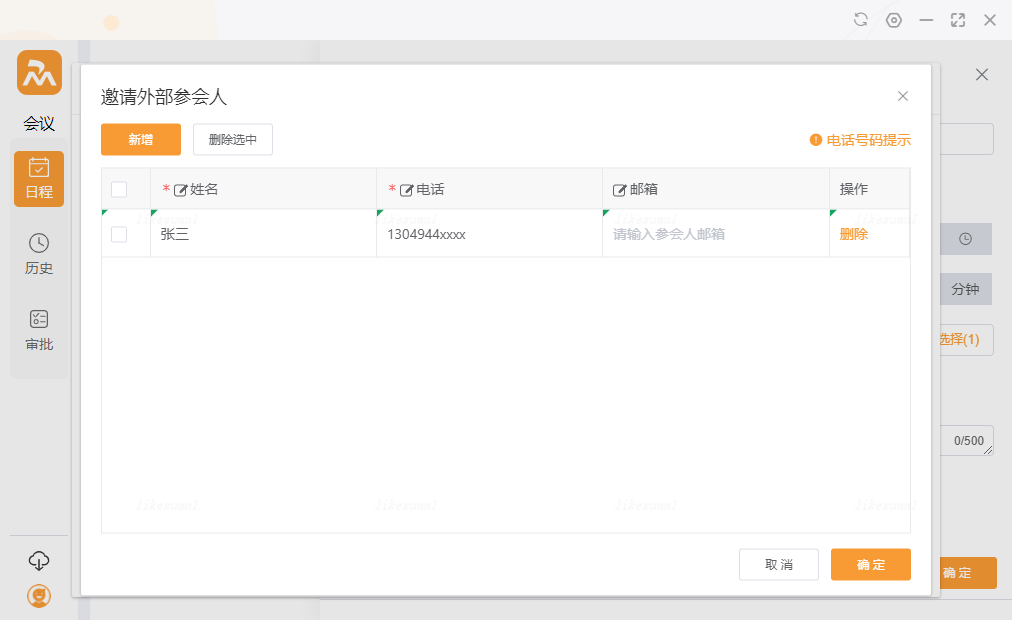
Task: Check the row checkbox for 张三
Action: (119, 234)
